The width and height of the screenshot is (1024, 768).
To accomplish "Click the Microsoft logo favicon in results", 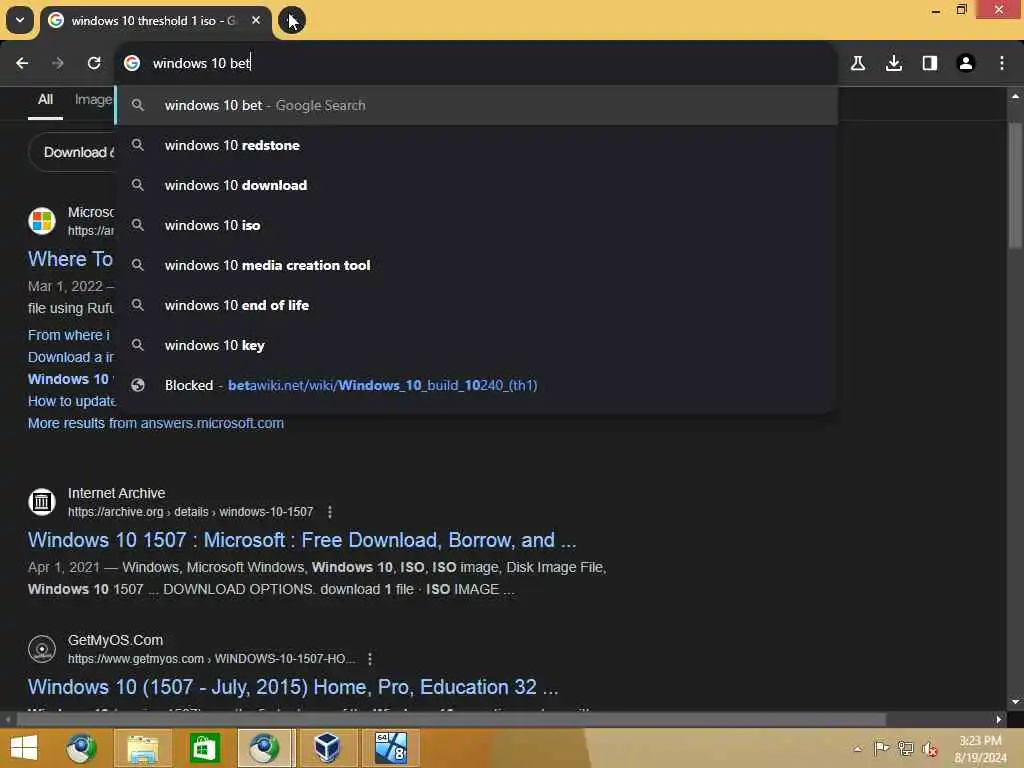I will [x=42, y=221].
